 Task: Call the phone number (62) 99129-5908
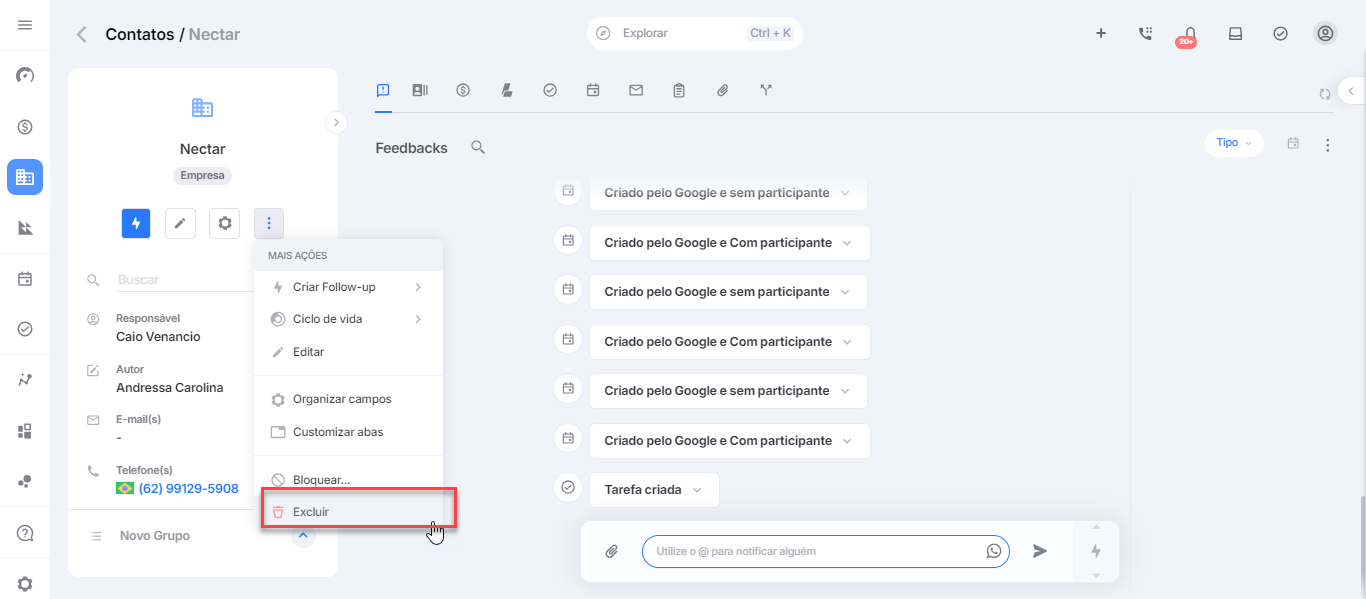(188, 488)
